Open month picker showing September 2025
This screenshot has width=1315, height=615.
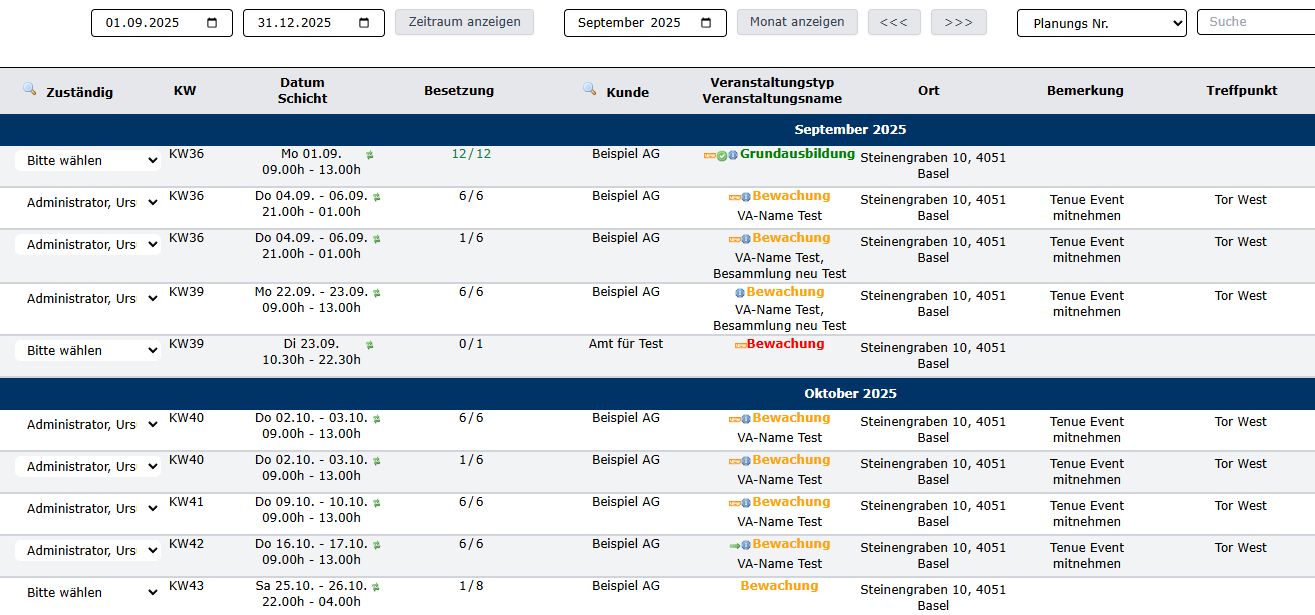pyautogui.click(x=707, y=23)
